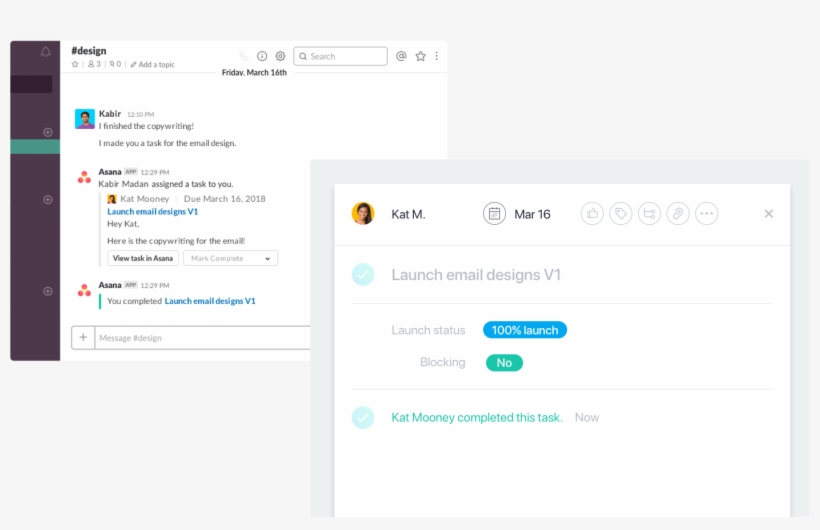Open Kat M. assignee avatar in Asana

tap(363, 213)
